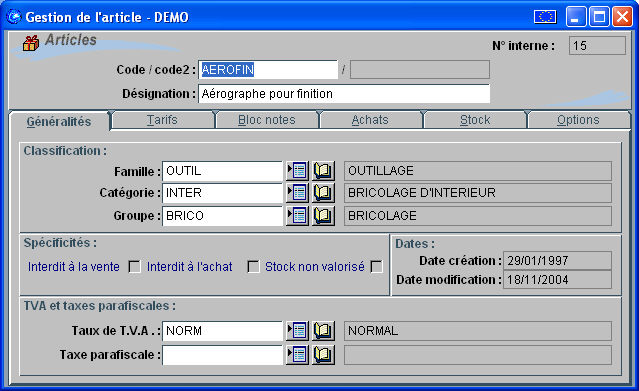Open the Taxe parafiscale list selector icon
Image resolution: width=639 pixels, height=391 pixels.
point(297,355)
